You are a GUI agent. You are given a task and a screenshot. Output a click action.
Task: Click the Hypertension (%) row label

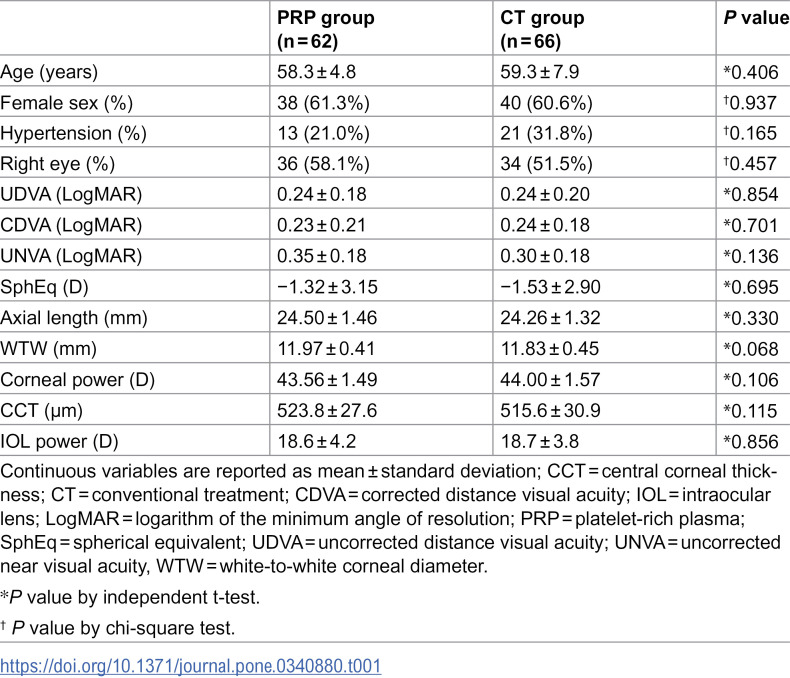[x=74, y=133]
